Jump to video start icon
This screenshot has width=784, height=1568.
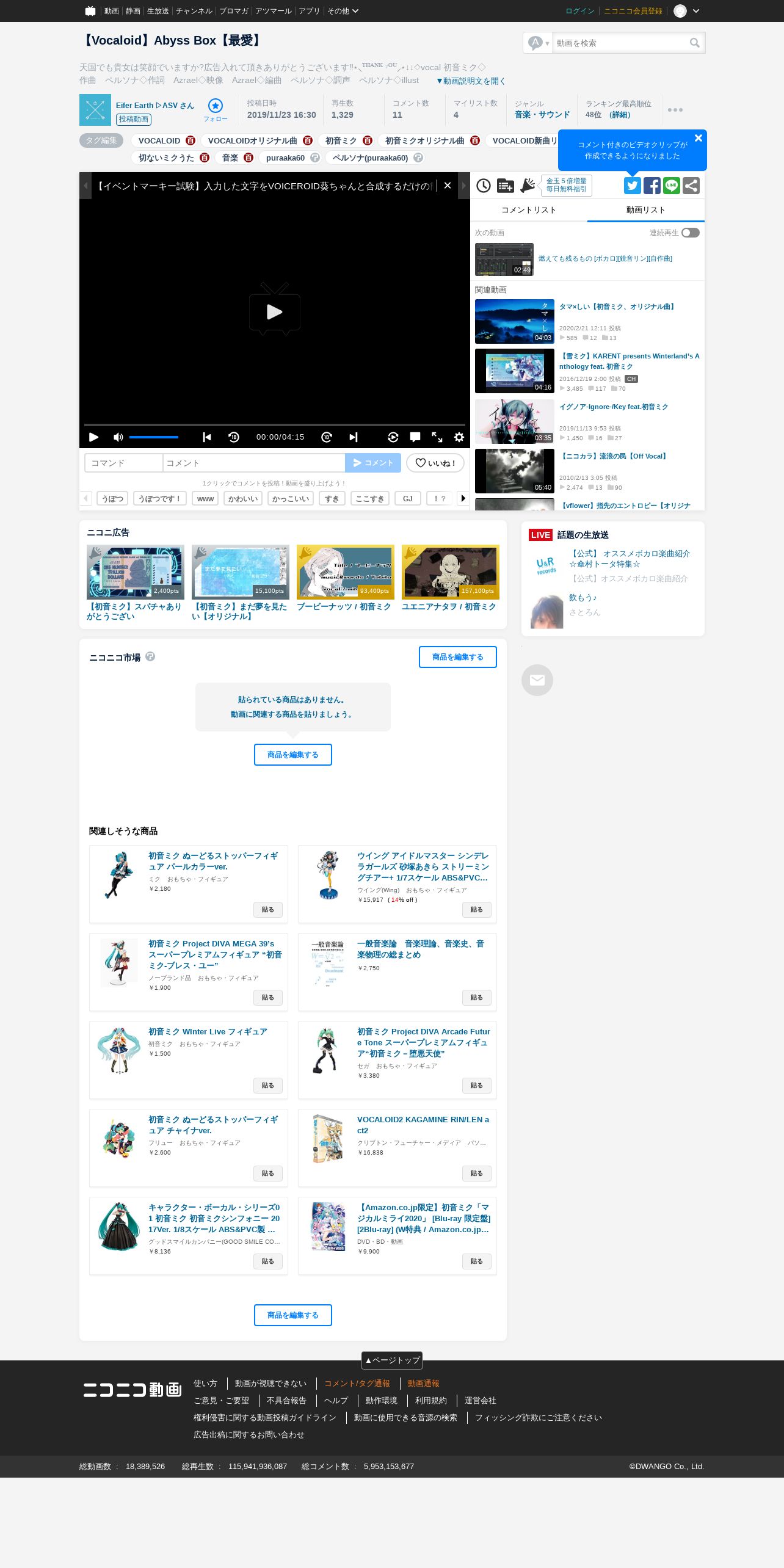[207, 437]
